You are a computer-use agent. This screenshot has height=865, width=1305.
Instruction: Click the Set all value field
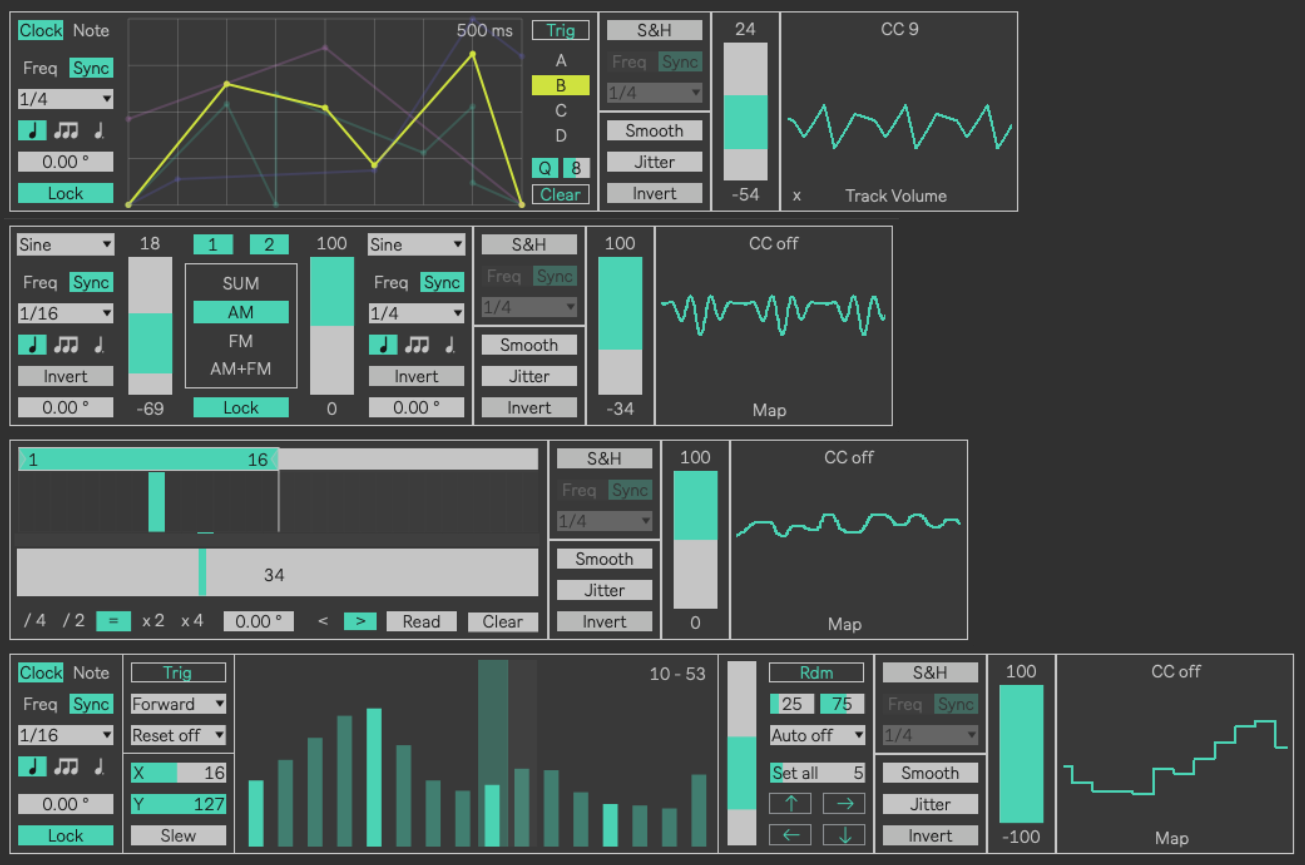coord(817,772)
